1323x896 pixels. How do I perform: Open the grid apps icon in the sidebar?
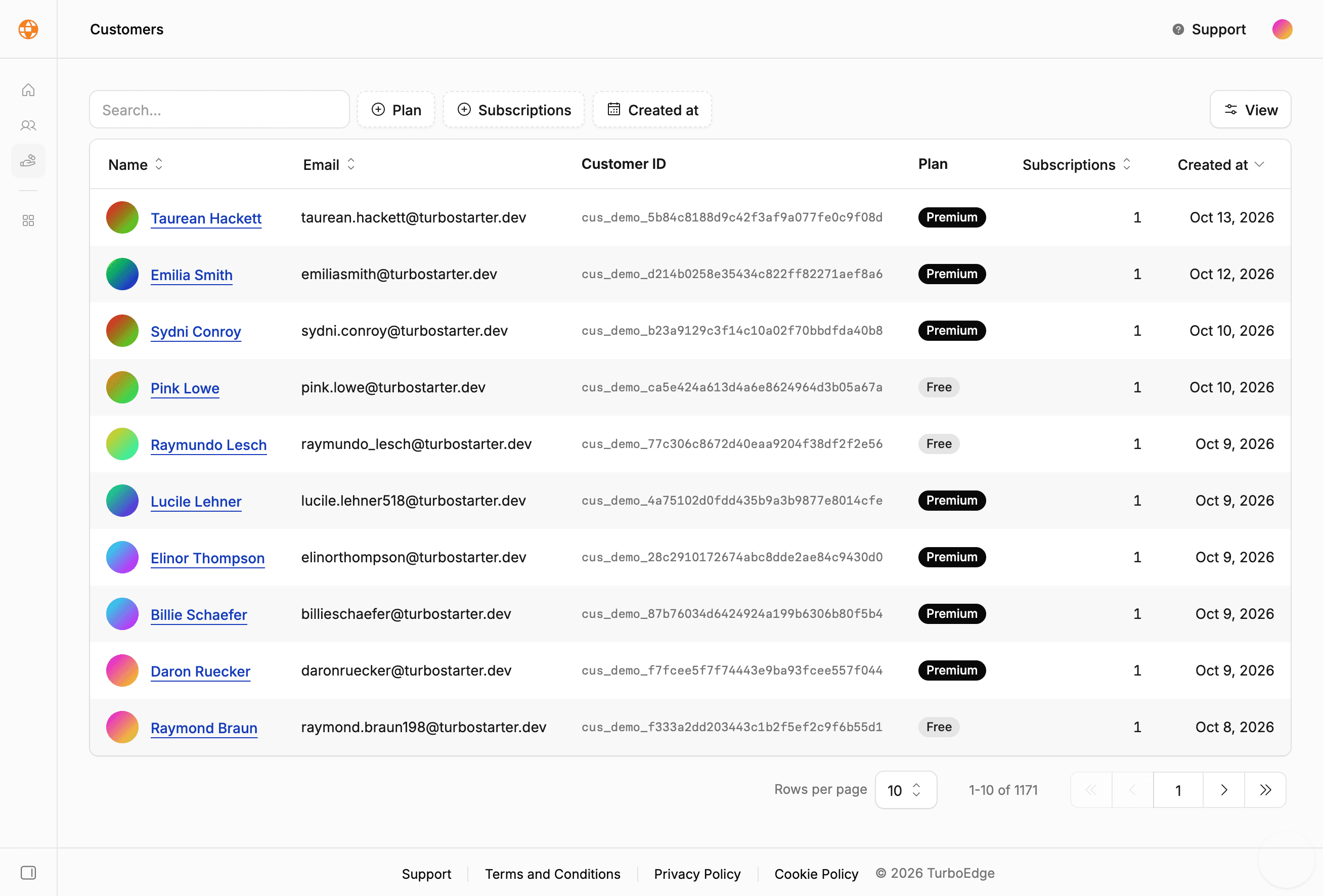(x=28, y=220)
